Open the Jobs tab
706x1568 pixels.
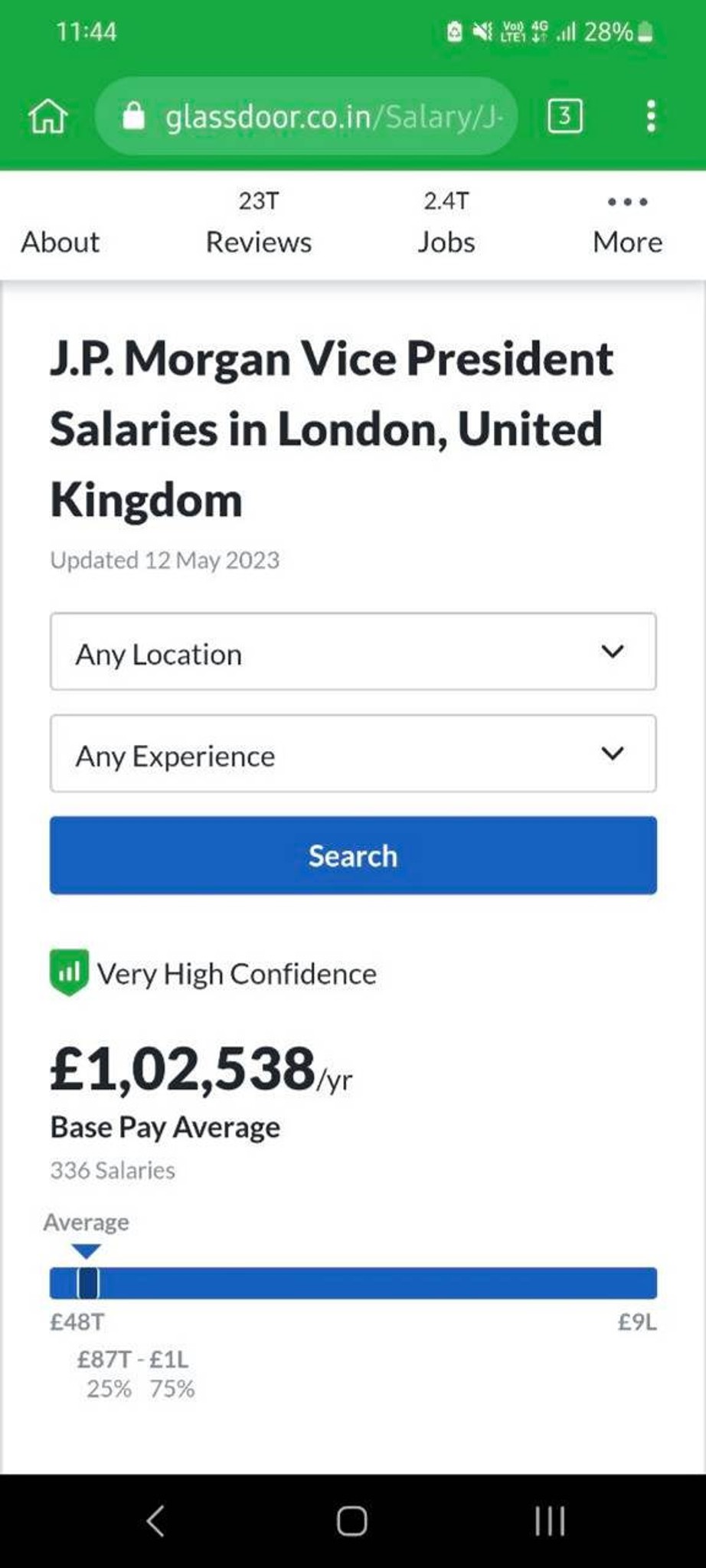(x=446, y=225)
